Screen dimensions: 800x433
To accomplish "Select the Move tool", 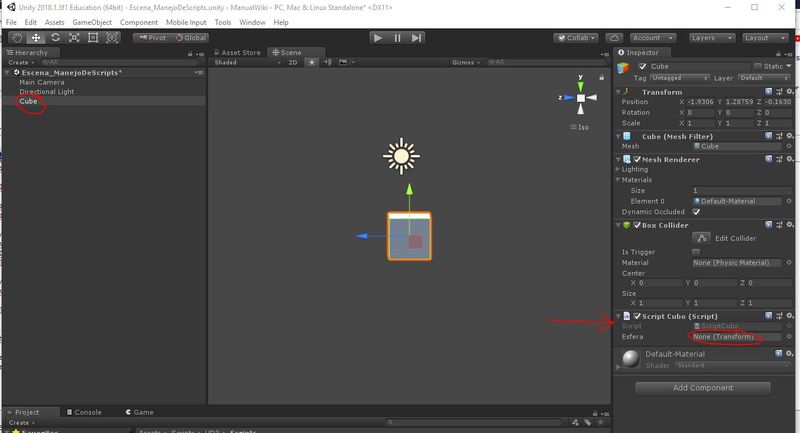I will [36, 38].
